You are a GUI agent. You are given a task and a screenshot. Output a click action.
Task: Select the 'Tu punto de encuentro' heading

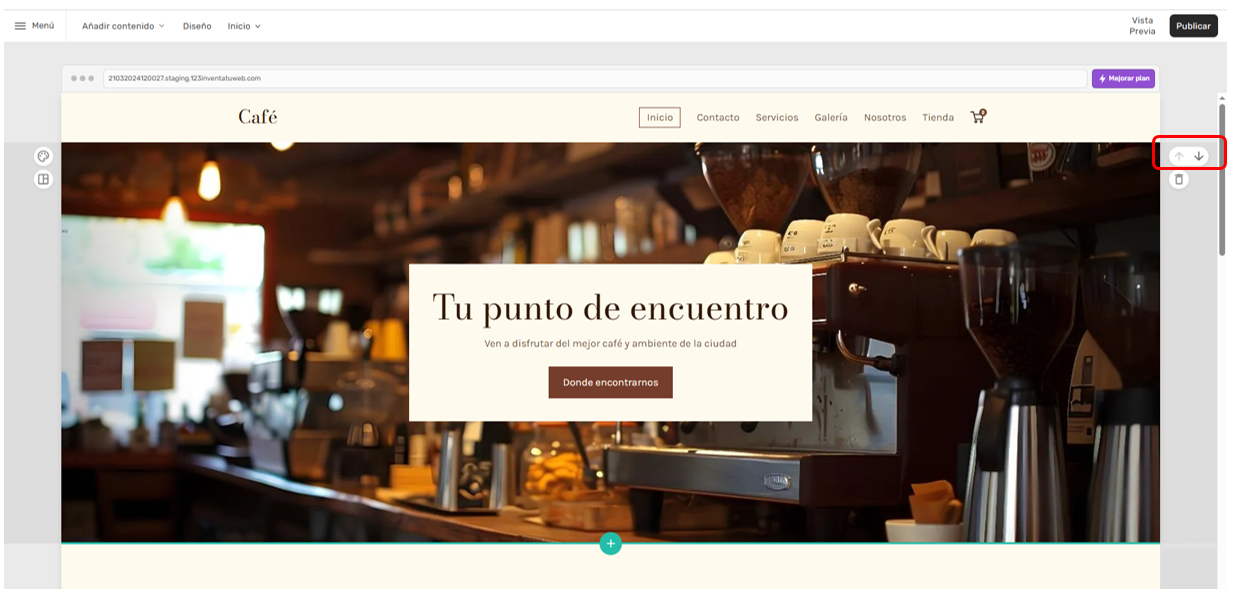tap(610, 308)
